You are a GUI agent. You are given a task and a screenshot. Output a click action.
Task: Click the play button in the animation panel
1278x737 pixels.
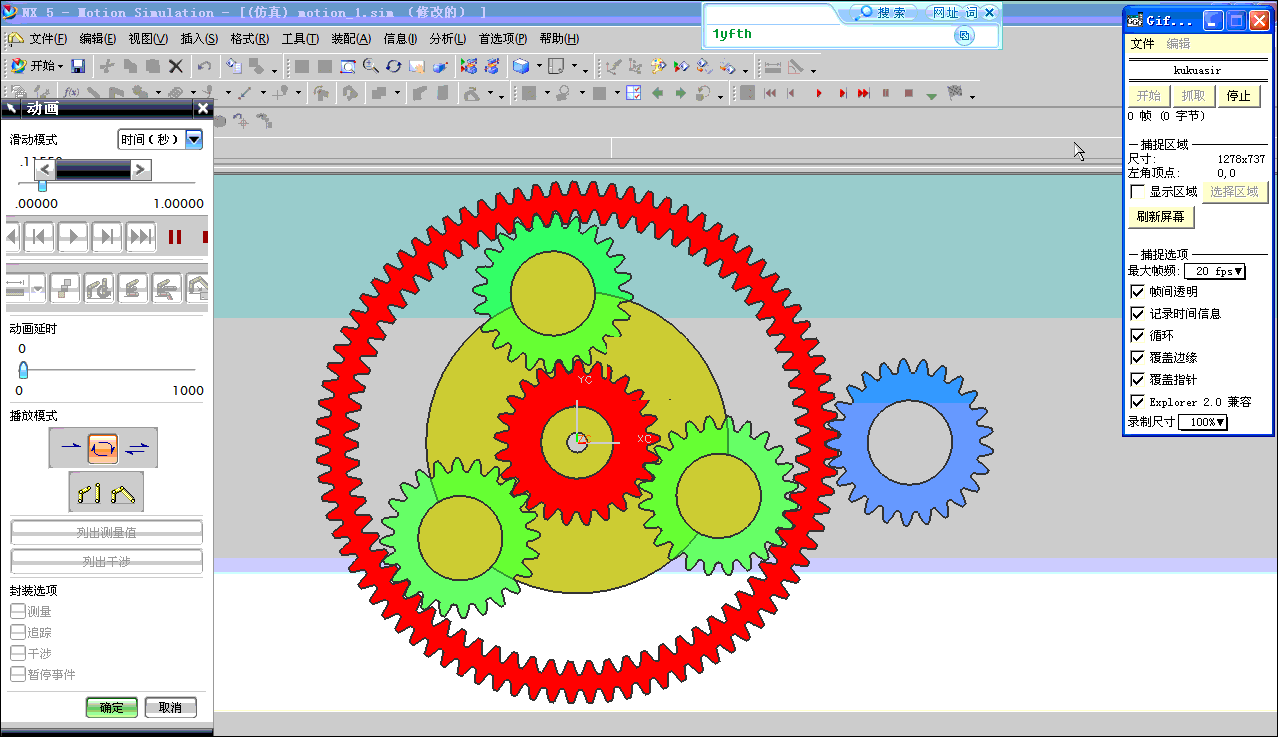tap(73, 237)
